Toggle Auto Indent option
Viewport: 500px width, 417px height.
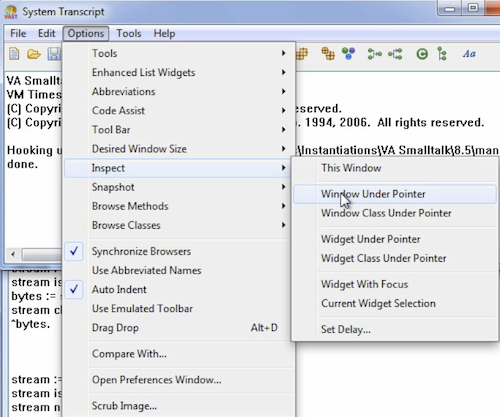coord(178,289)
